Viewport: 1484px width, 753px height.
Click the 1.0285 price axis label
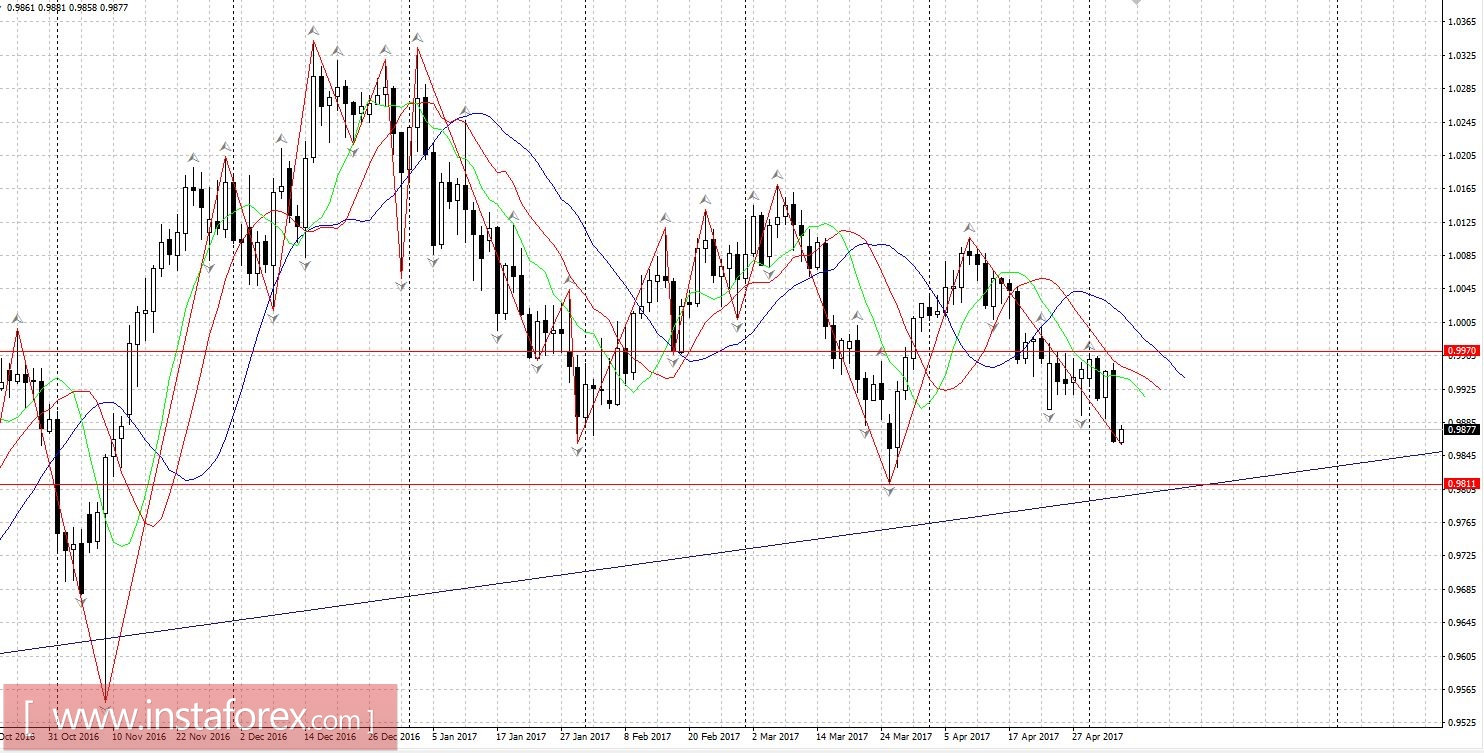point(1461,89)
